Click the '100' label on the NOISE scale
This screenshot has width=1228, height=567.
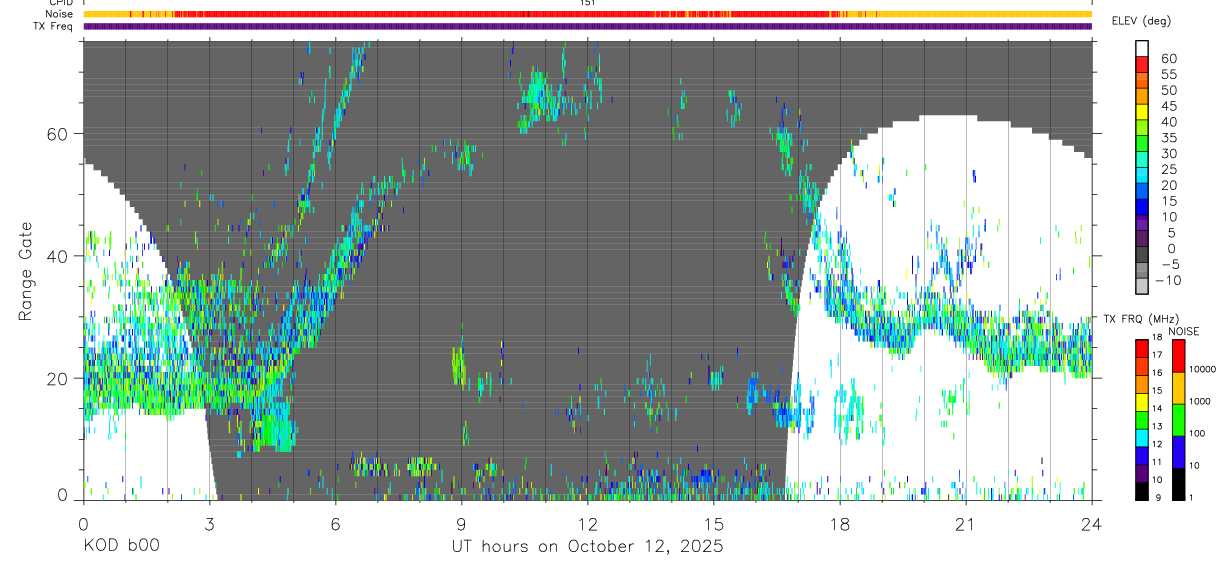(1197, 434)
